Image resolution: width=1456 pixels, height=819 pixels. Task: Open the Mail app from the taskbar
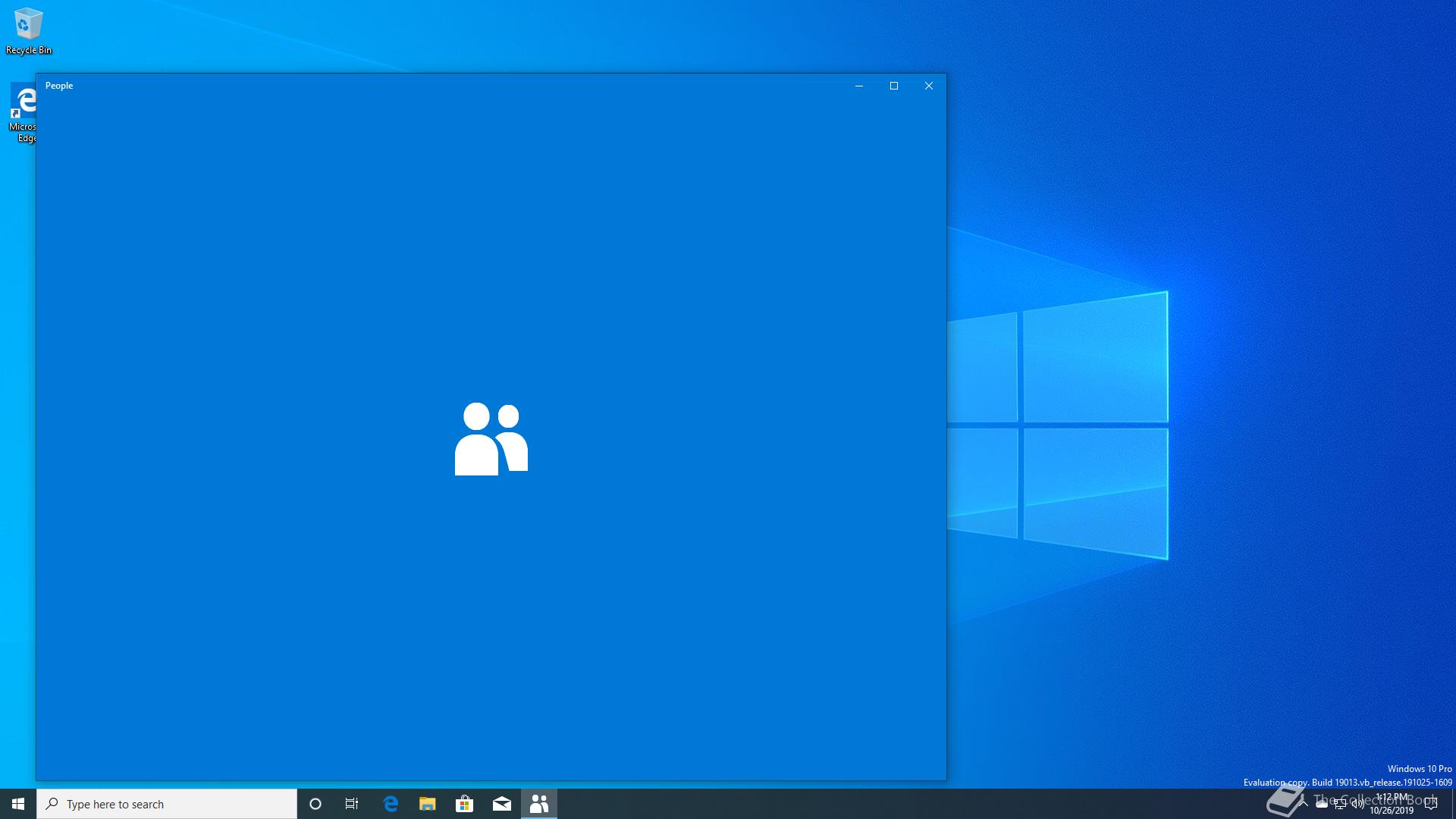502,804
